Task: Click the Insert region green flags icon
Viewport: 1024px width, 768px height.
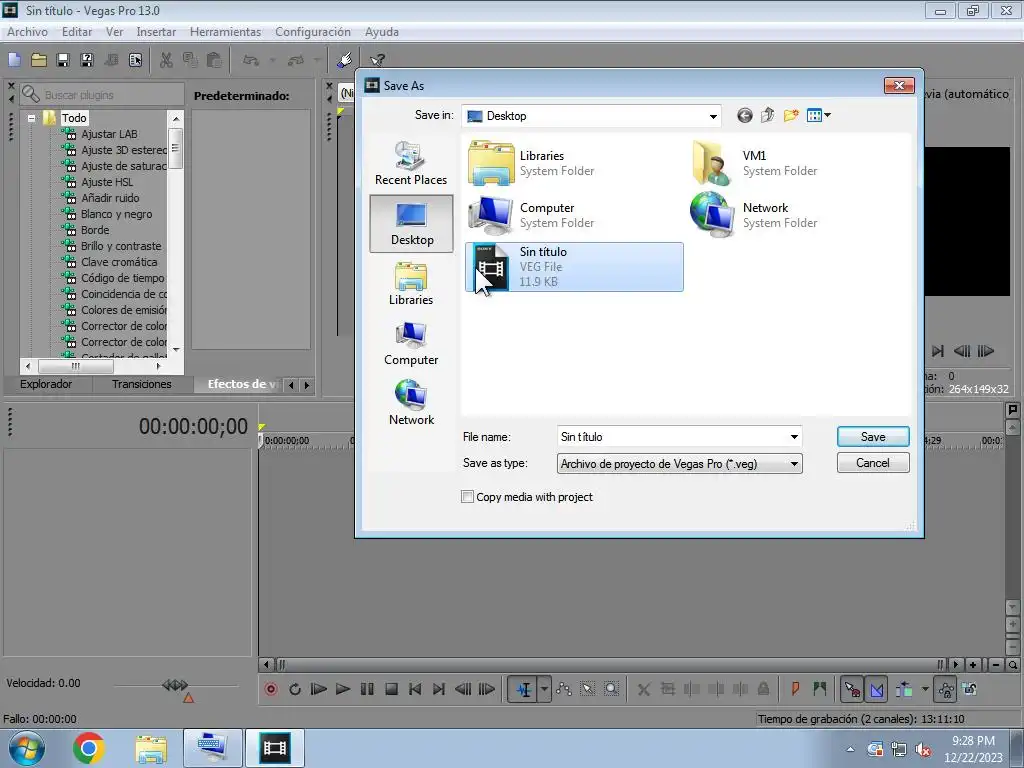Action: [x=820, y=689]
